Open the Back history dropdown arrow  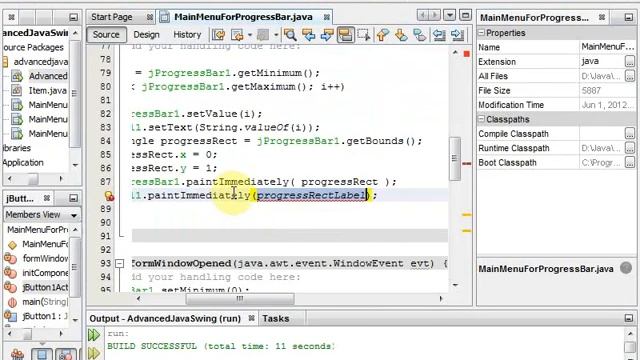(250, 35)
